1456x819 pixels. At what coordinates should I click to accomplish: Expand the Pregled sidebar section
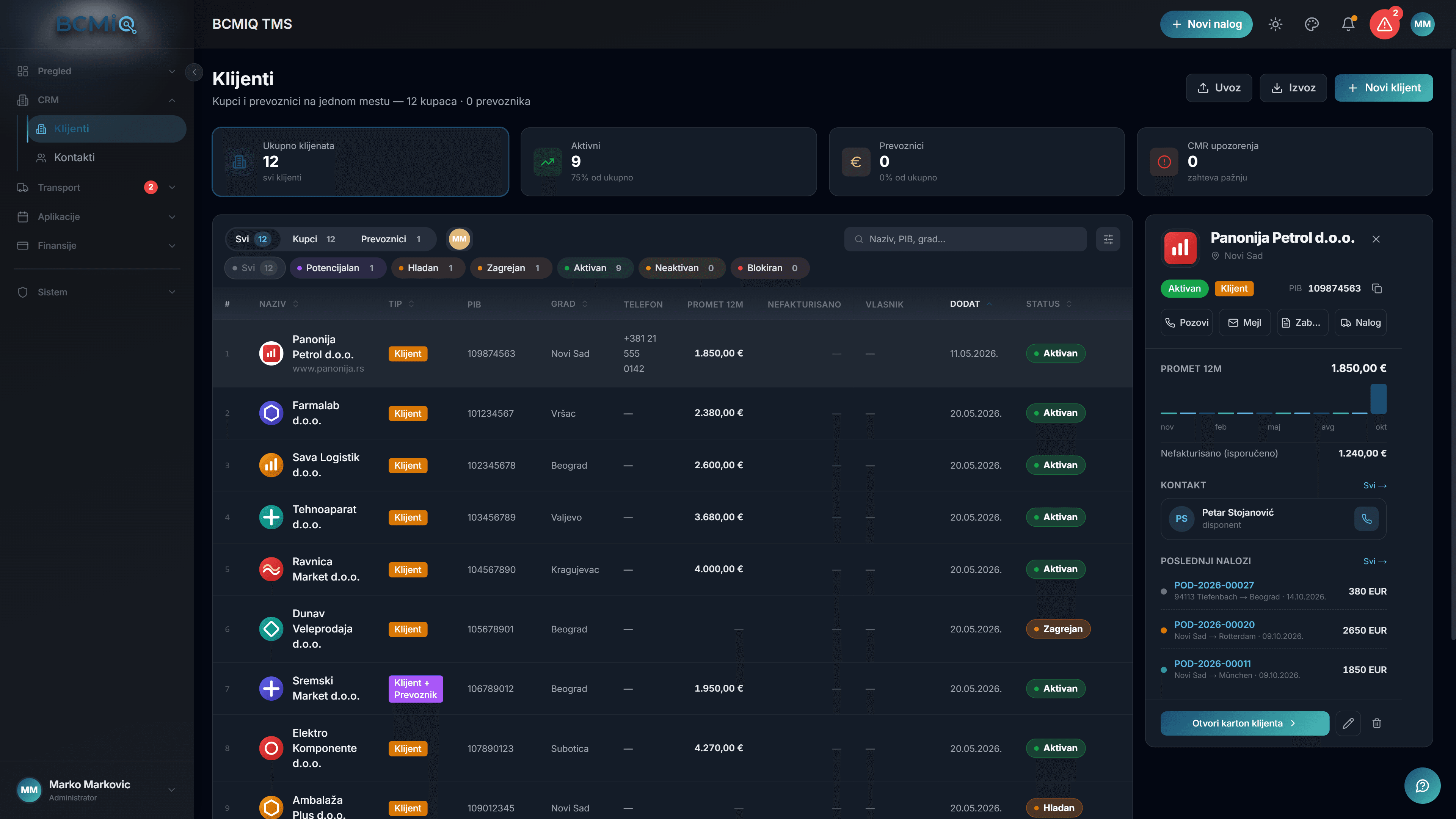tap(97, 71)
